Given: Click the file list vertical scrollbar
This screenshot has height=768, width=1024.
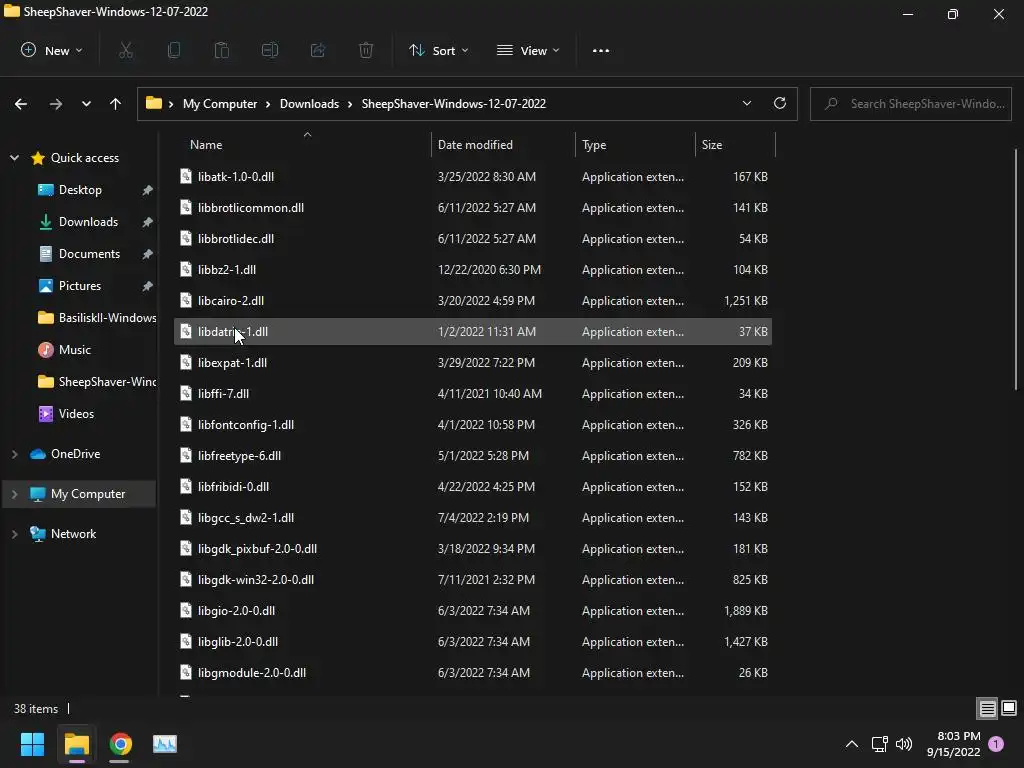Looking at the screenshot, I should 1016,269.
